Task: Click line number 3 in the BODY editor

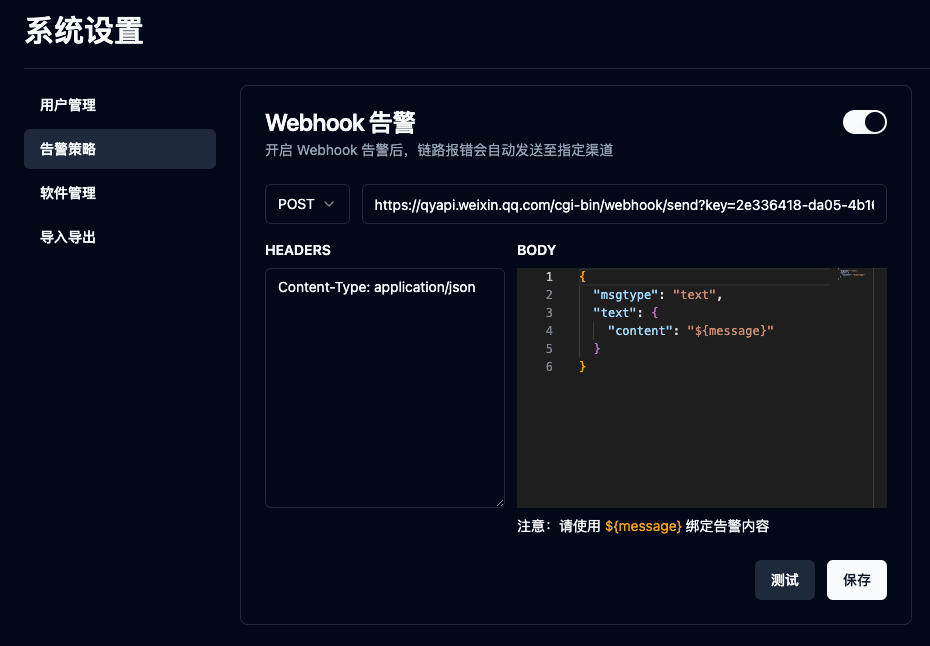Action: click(x=549, y=312)
